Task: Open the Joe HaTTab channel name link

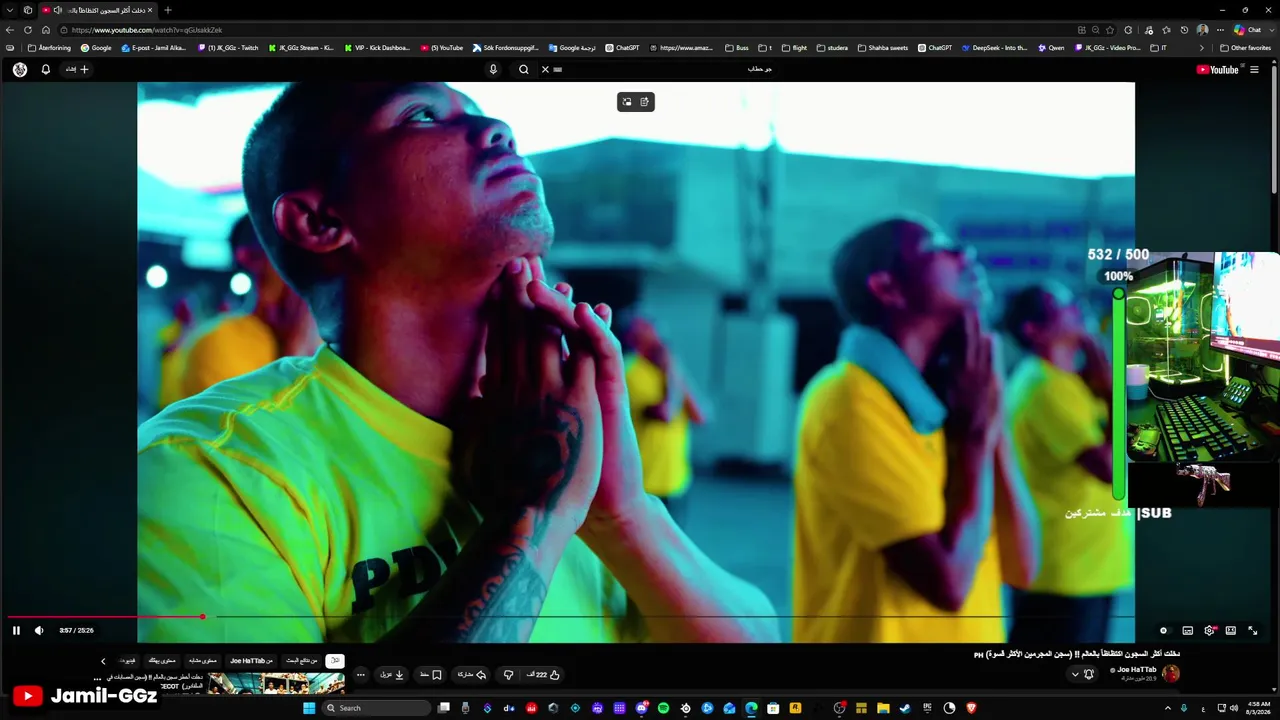Action: coord(1137,669)
